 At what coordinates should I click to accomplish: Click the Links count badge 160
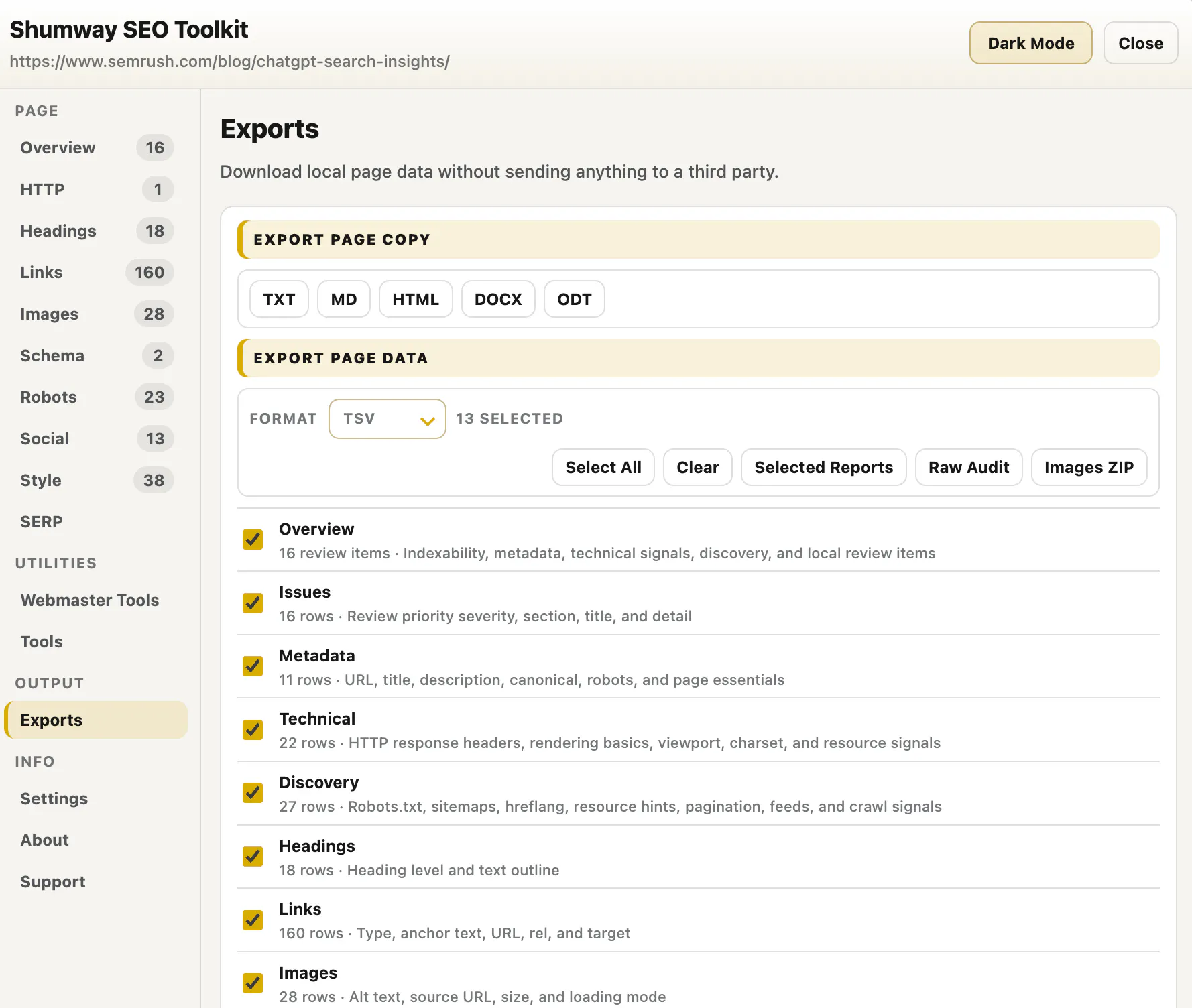(x=150, y=272)
